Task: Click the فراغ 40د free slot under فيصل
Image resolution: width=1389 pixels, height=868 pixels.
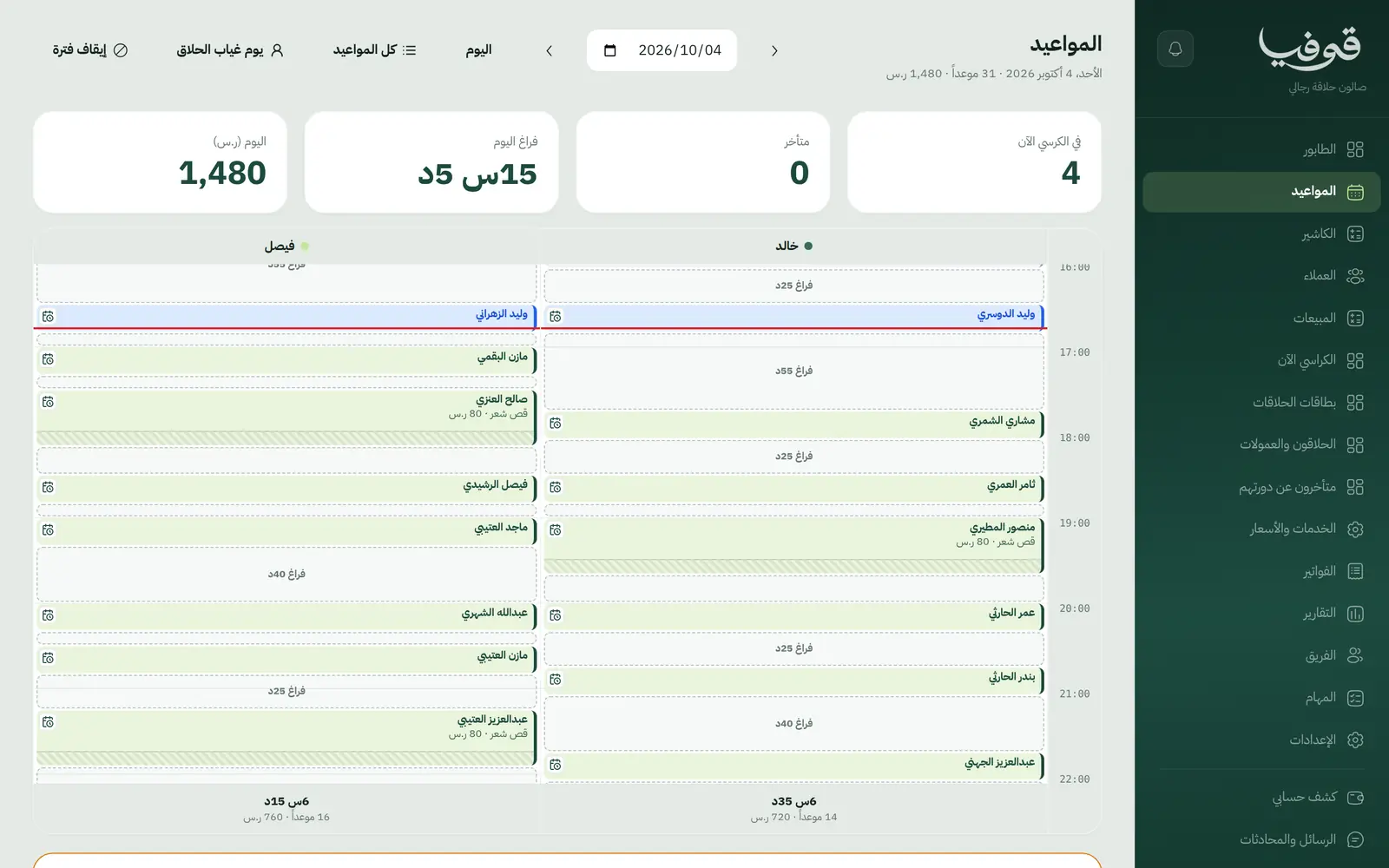Action: pyautogui.click(x=286, y=574)
